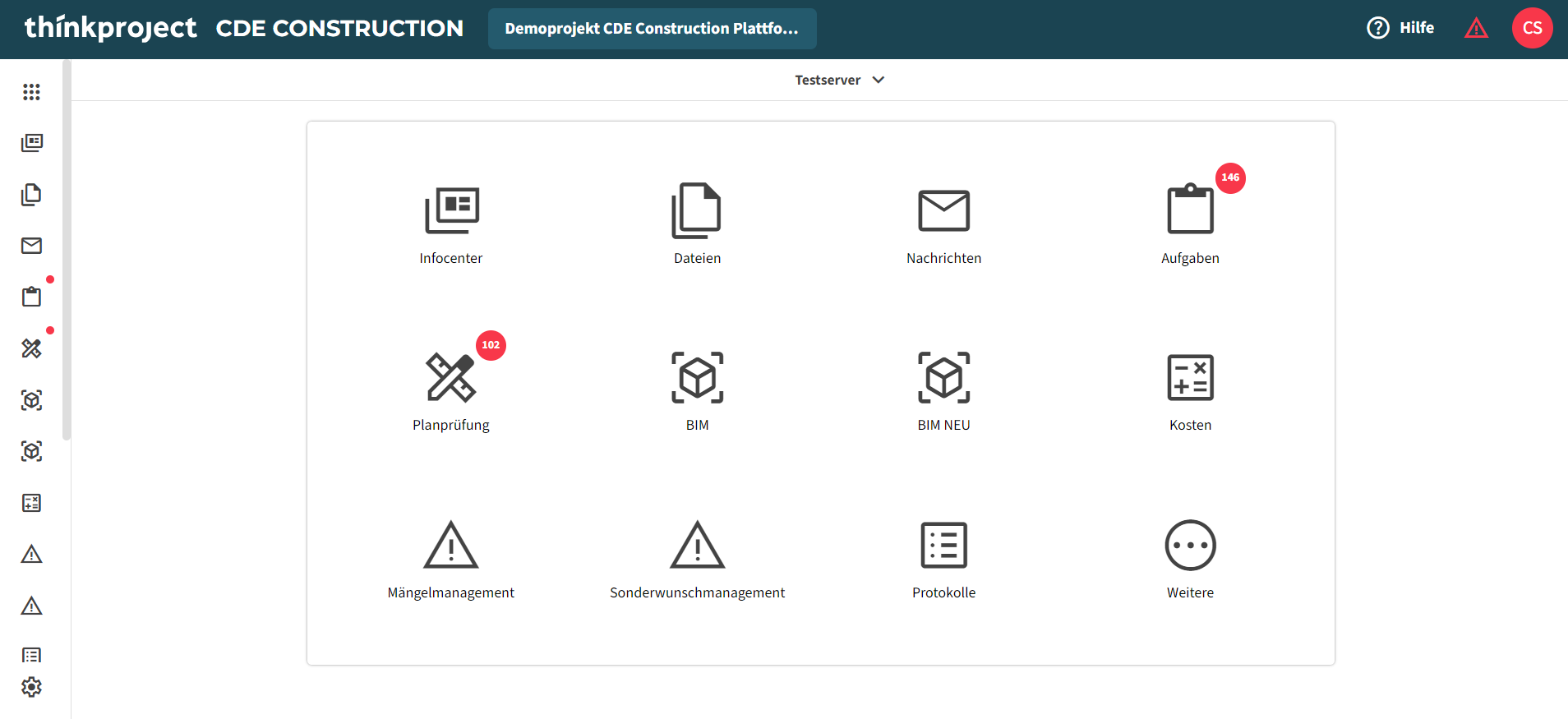Open the CS user avatar menu
Image resolution: width=1568 pixels, height=719 pixels.
coord(1532,28)
